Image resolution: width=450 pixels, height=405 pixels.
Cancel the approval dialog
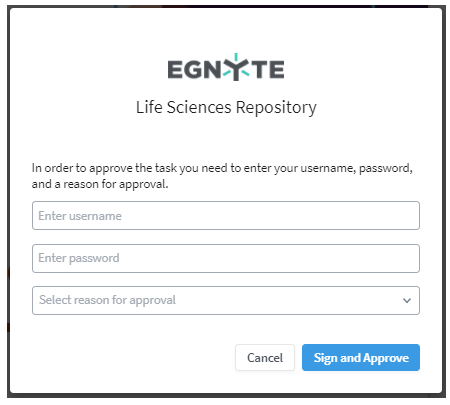coord(265,358)
